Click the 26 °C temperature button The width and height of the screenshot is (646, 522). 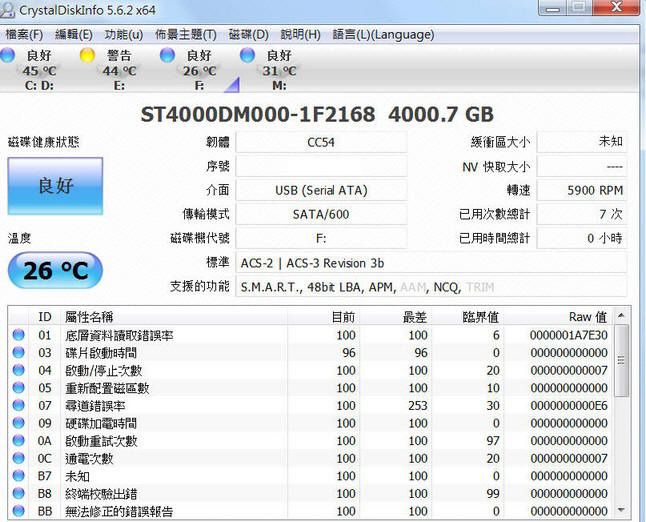(x=55, y=270)
